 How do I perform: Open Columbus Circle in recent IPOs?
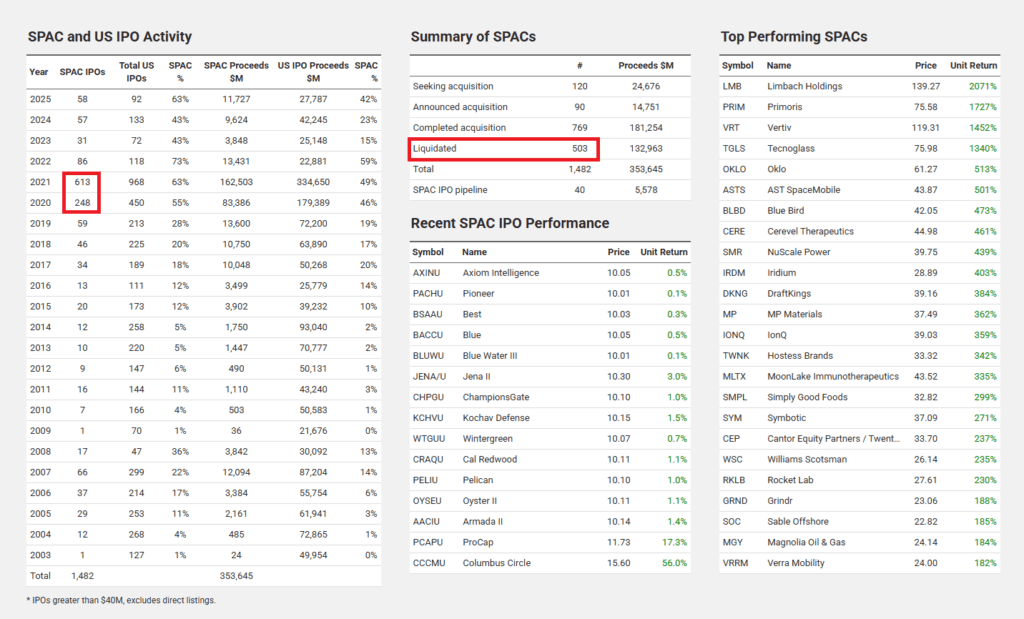coord(496,564)
